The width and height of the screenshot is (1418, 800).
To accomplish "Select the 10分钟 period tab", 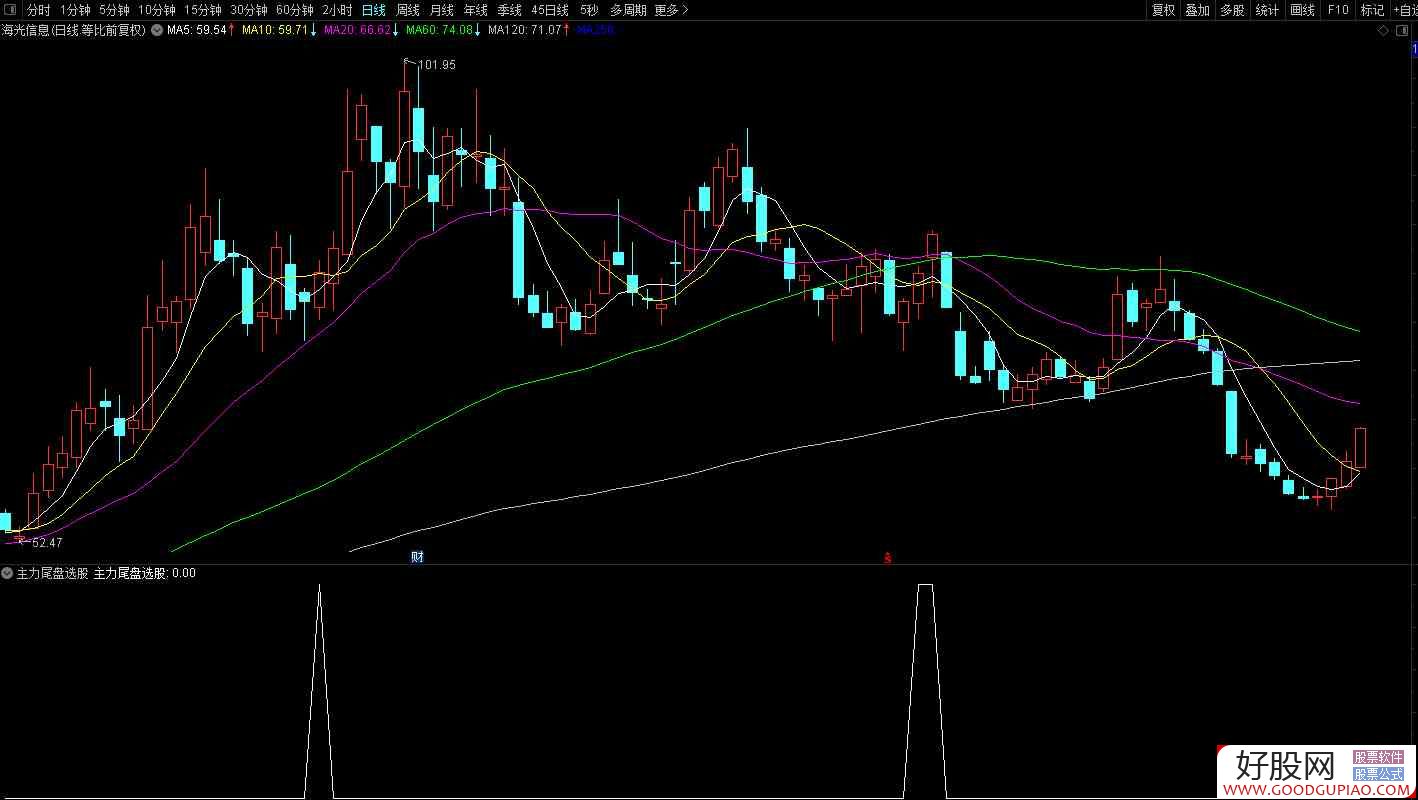I will coord(156,10).
